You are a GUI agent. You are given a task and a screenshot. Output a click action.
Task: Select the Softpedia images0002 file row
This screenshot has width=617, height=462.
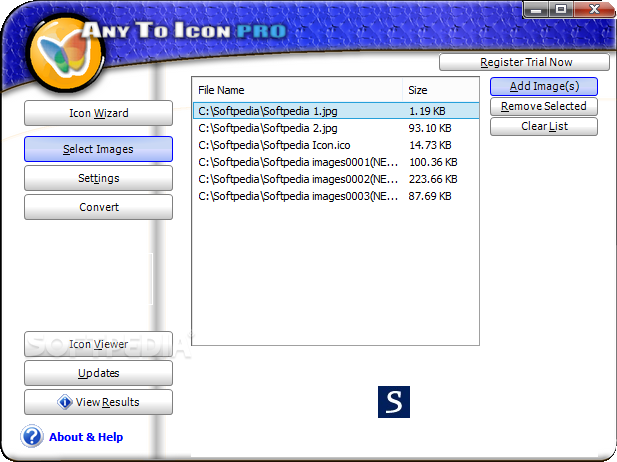point(336,179)
